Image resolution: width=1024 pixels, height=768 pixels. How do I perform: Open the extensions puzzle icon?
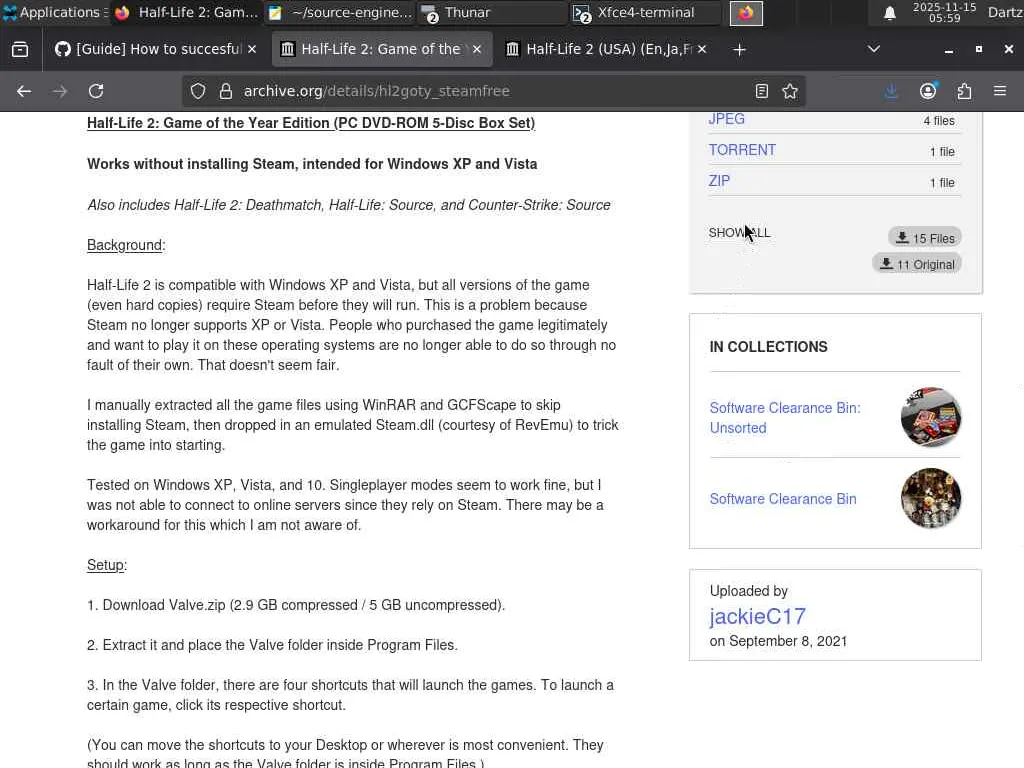pyautogui.click(x=965, y=91)
